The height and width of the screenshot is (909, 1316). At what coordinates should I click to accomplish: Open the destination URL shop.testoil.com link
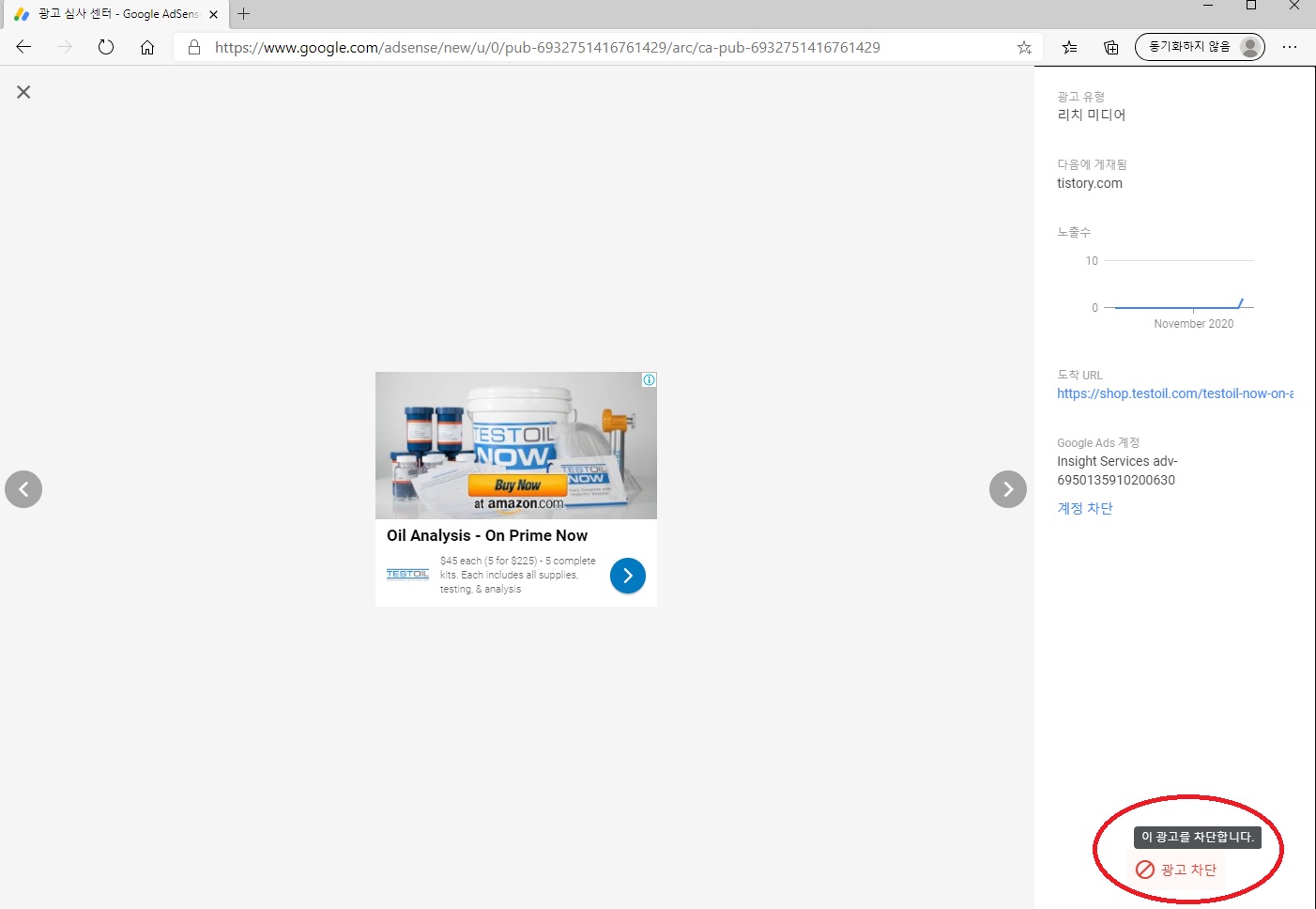[1175, 393]
